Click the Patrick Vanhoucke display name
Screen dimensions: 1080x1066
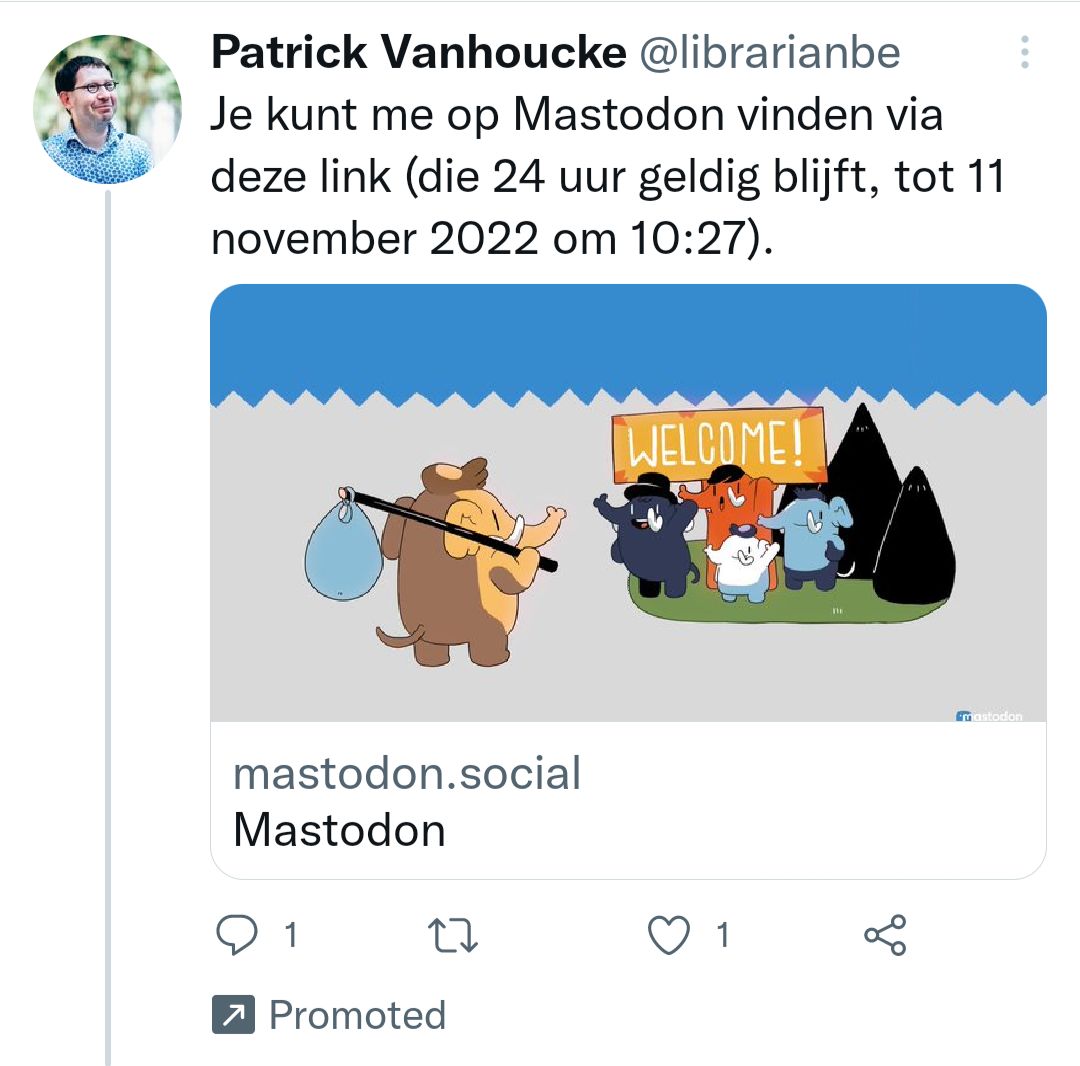pyautogui.click(x=418, y=53)
